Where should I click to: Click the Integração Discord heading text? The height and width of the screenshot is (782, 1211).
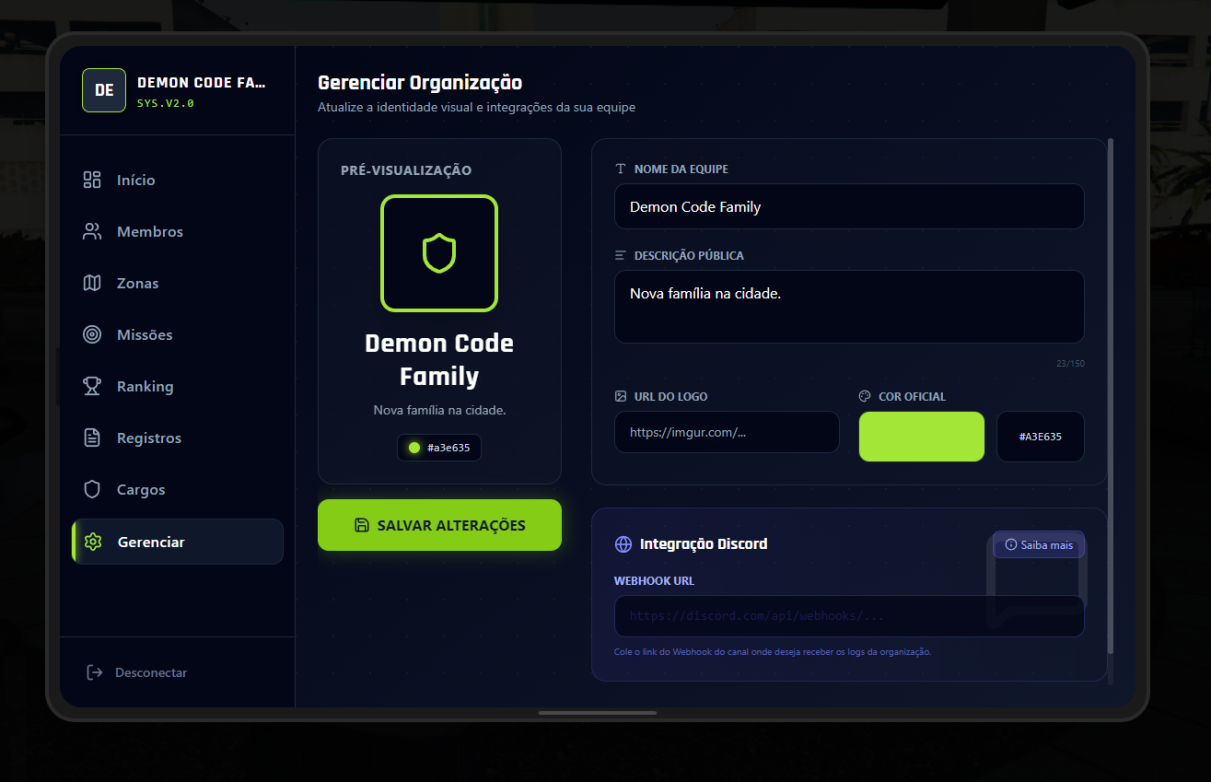(x=704, y=544)
